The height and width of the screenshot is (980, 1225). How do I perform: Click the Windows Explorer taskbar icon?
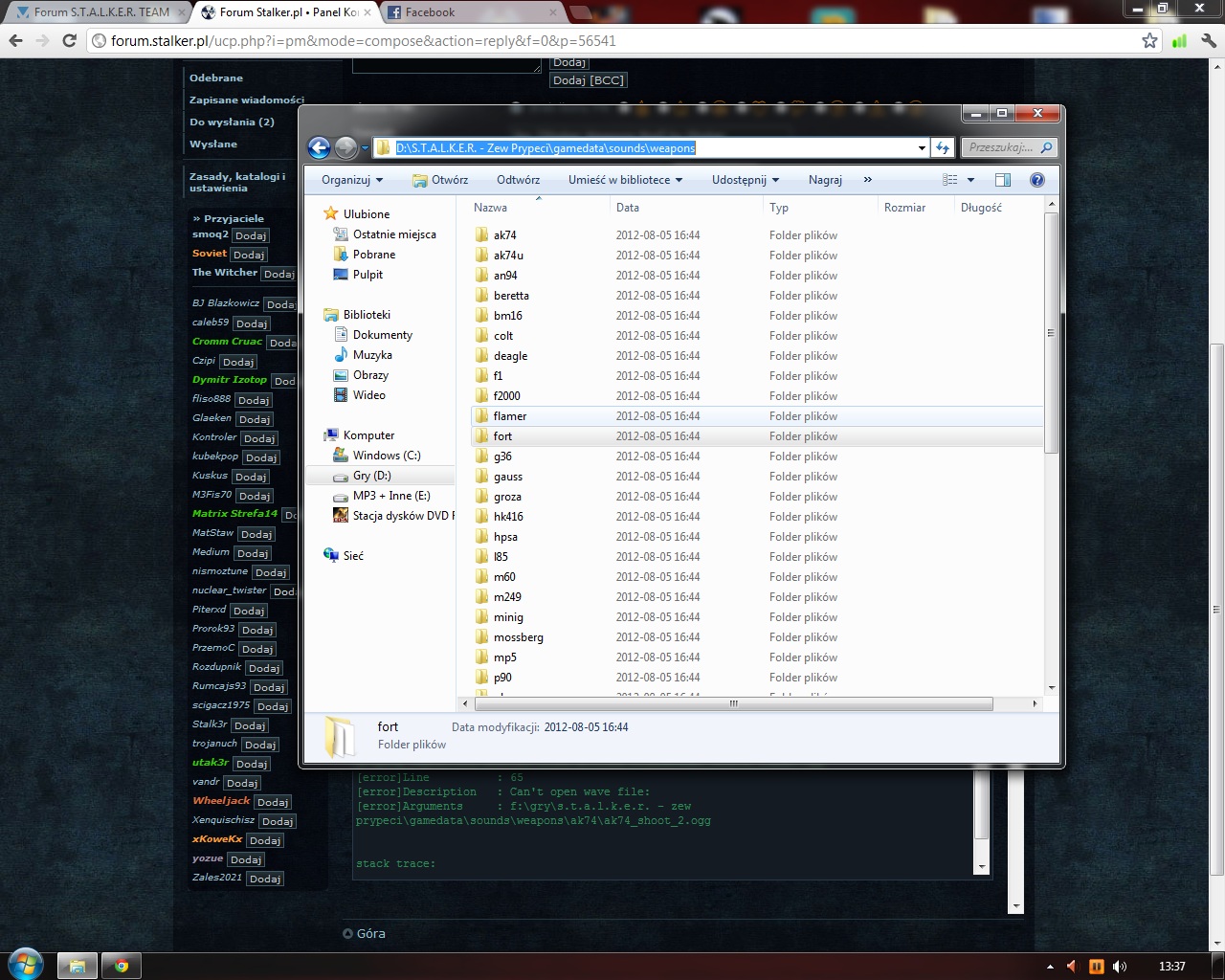click(x=78, y=966)
